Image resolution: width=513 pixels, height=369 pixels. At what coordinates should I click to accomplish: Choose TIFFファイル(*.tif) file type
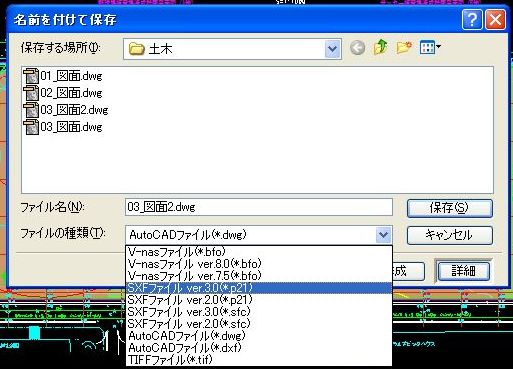coord(259,360)
